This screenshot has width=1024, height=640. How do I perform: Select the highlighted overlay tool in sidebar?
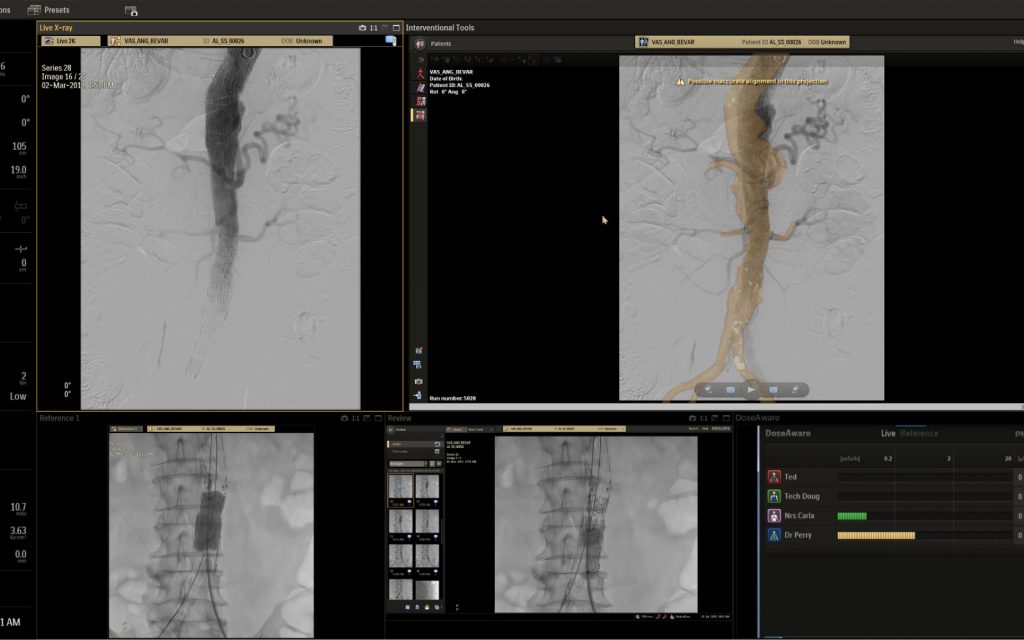(420, 115)
